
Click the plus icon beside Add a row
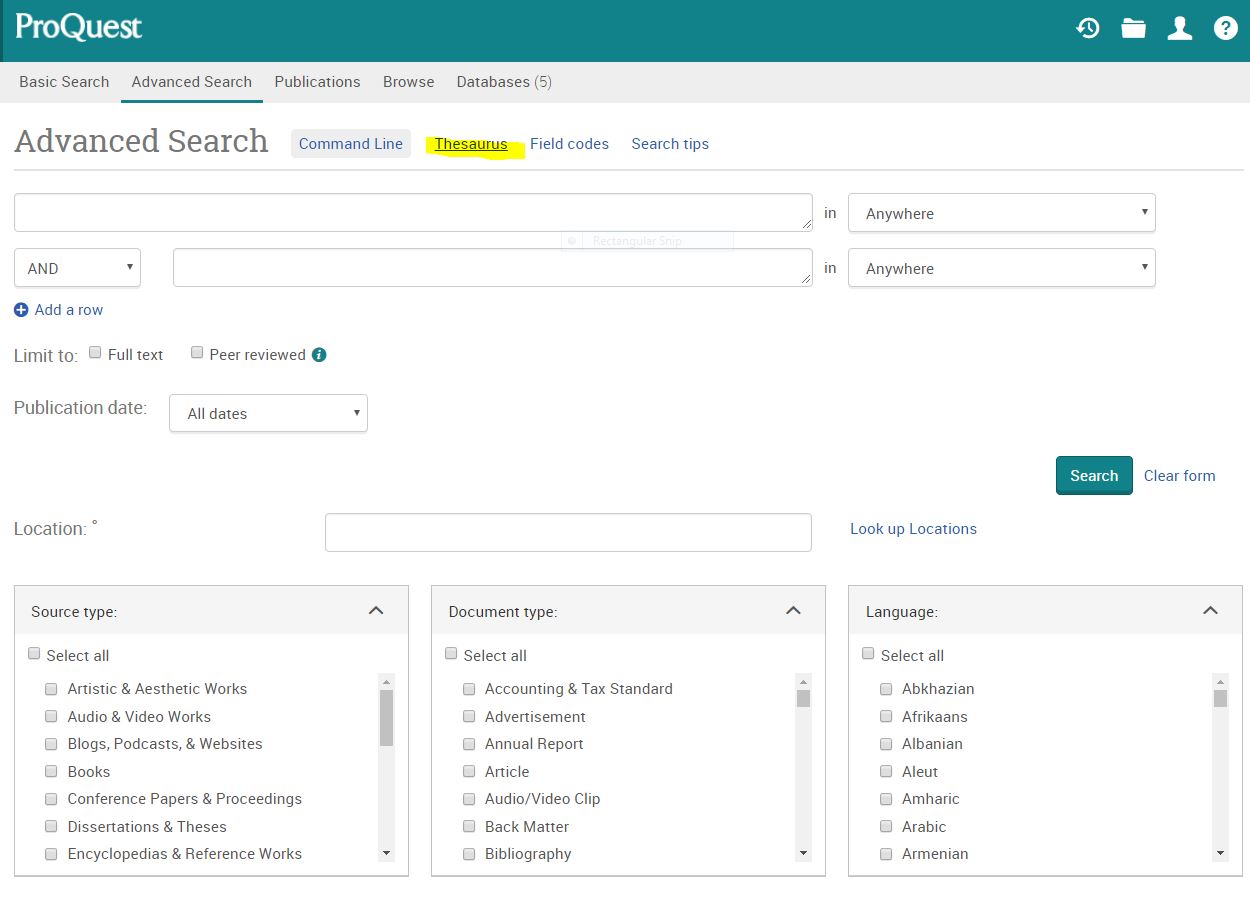(x=21, y=310)
